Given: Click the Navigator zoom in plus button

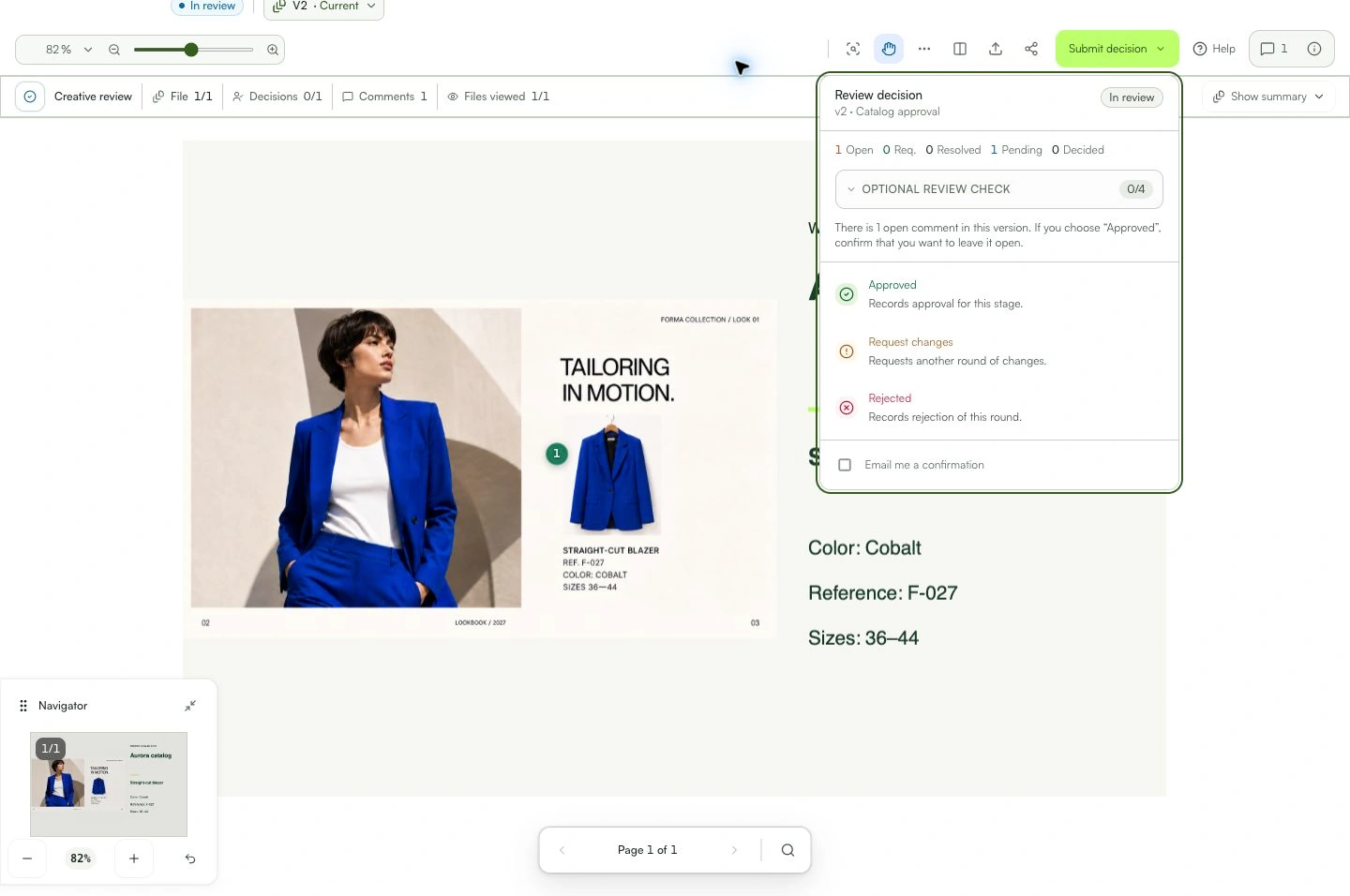Looking at the screenshot, I should coord(134,859).
